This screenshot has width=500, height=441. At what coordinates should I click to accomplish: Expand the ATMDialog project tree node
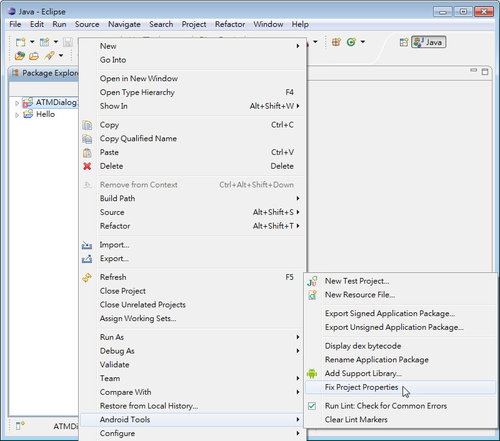coord(16,103)
